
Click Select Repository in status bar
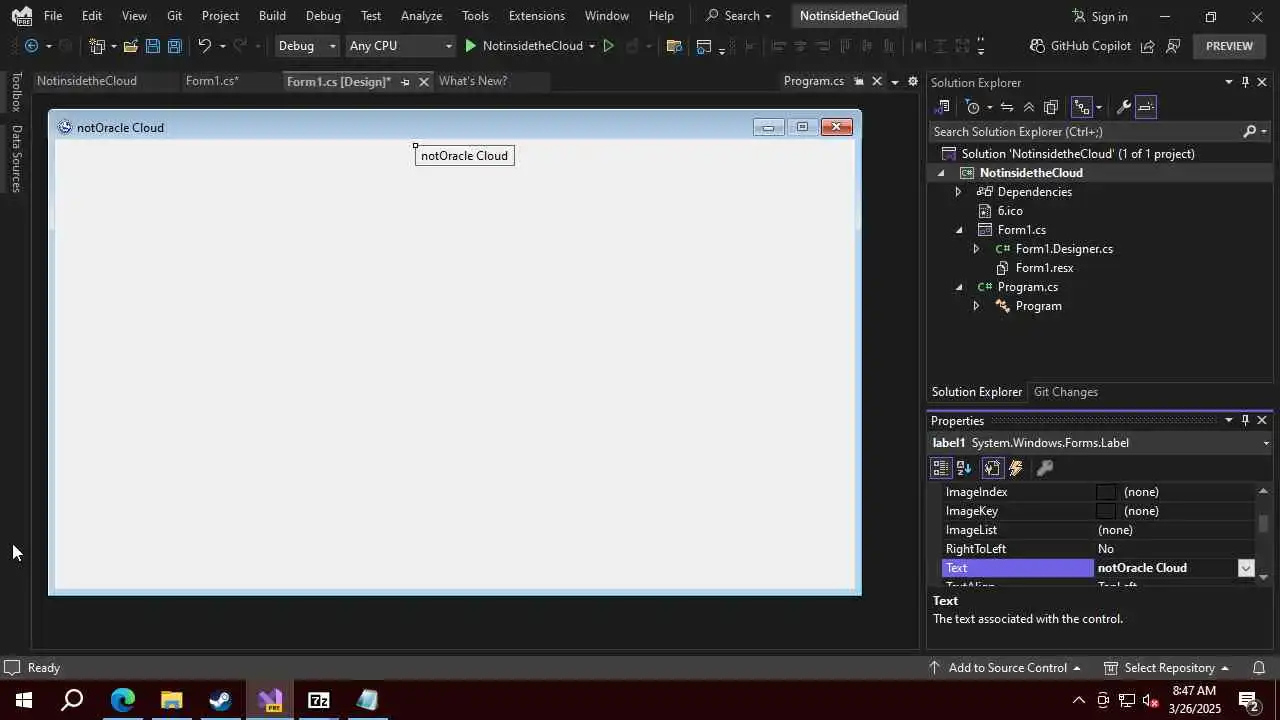click(1167, 668)
